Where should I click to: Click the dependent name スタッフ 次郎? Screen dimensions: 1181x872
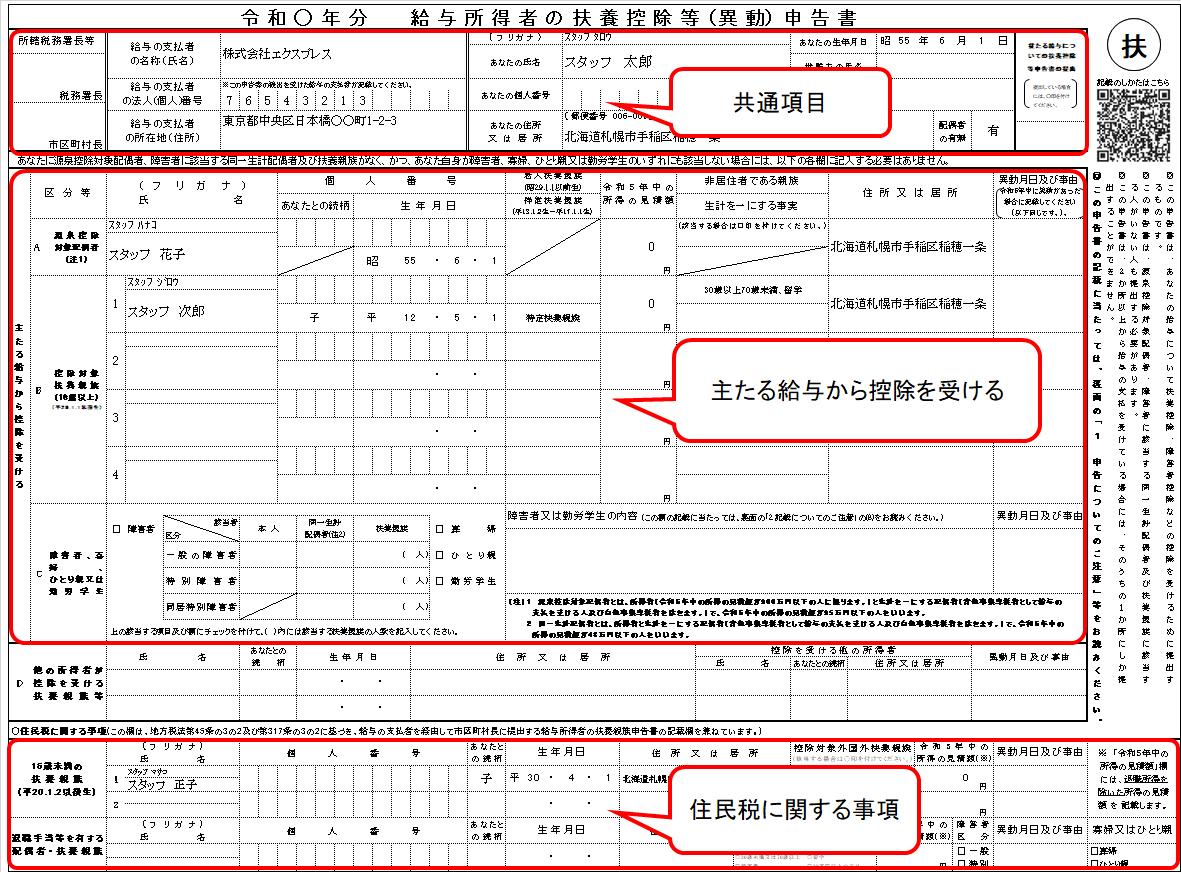coord(166,312)
